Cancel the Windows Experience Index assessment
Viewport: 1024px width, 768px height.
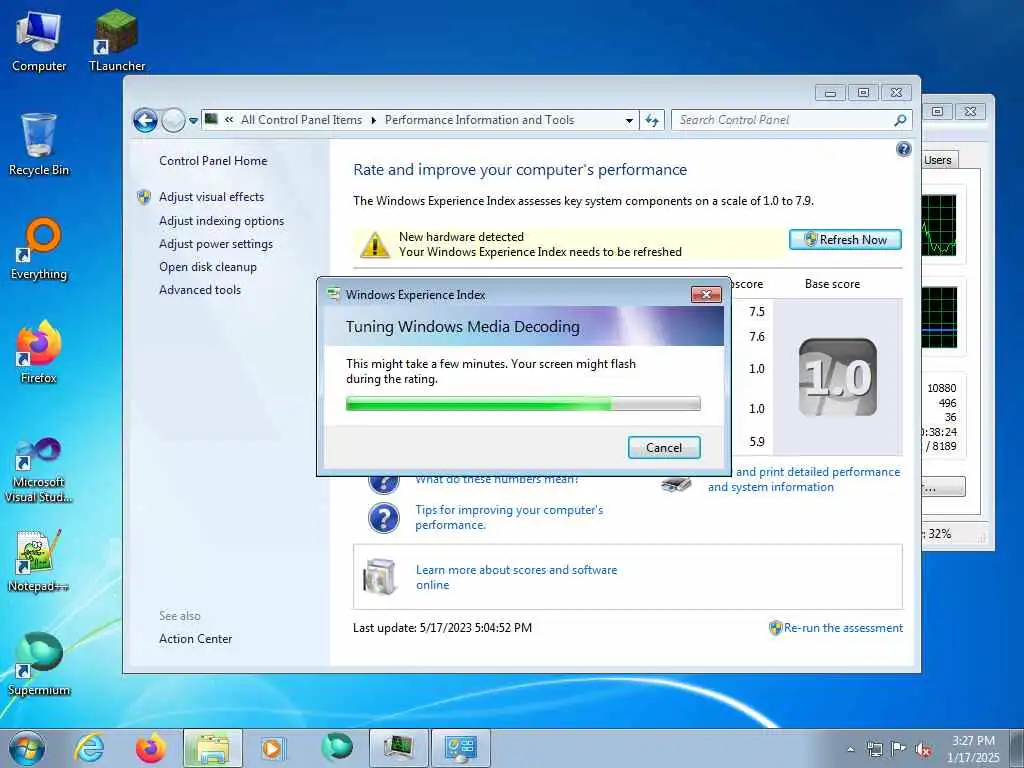(x=664, y=447)
